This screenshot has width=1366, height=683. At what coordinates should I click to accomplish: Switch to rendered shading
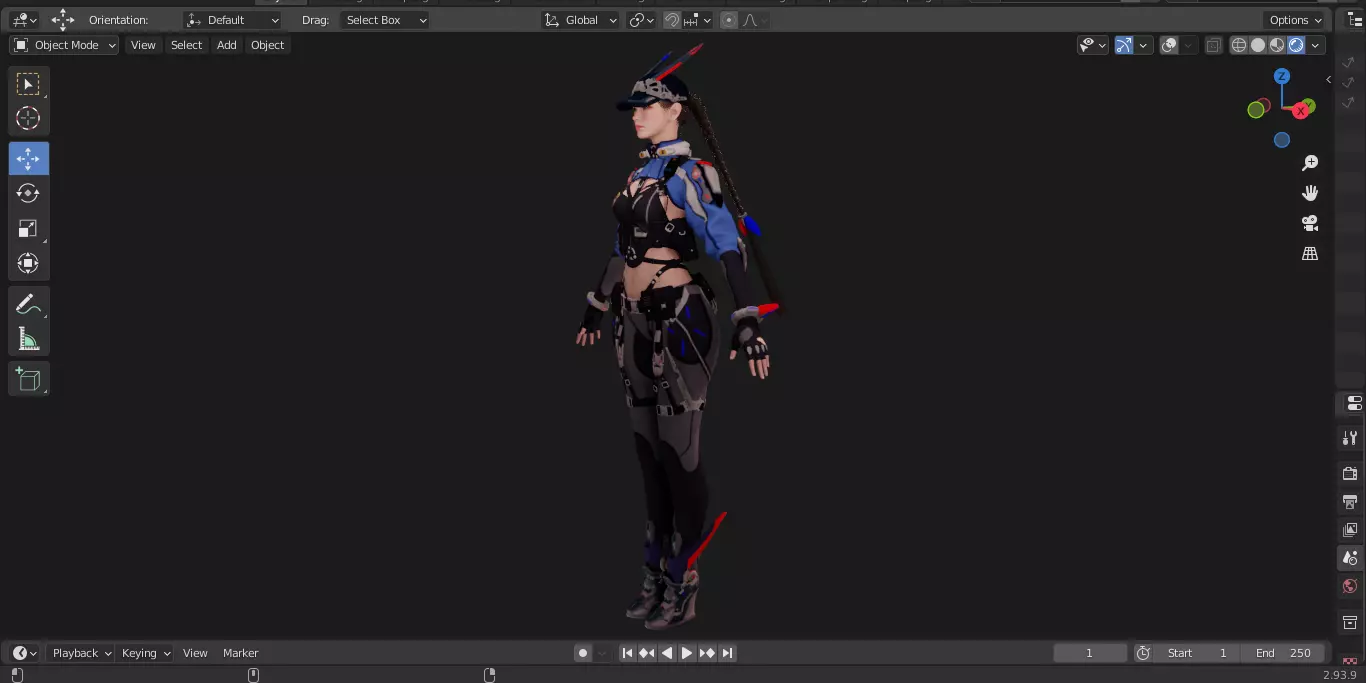(x=1296, y=45)
